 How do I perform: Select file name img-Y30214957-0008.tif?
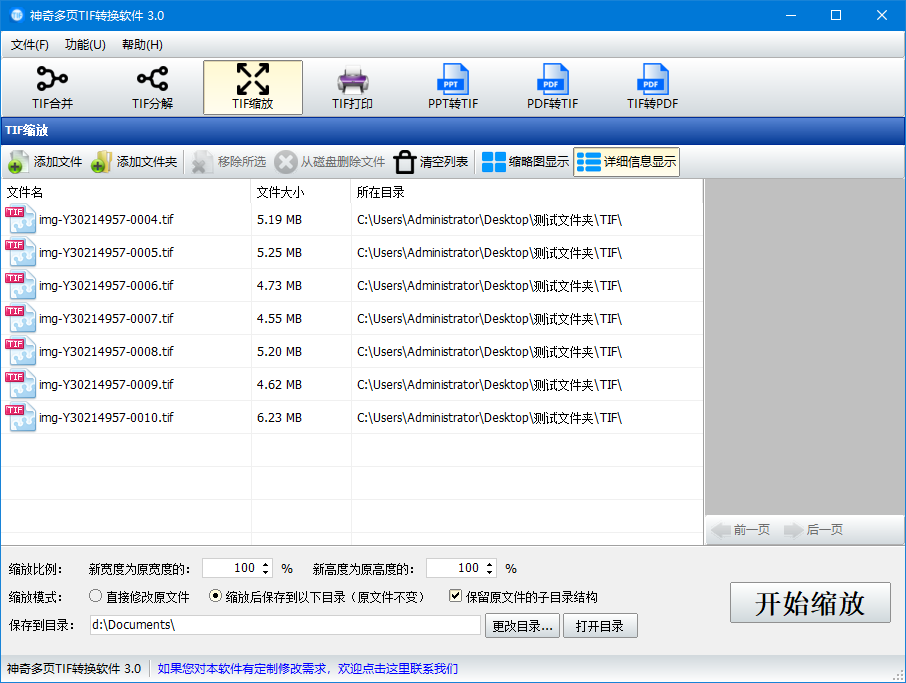(x=106, y=351)
